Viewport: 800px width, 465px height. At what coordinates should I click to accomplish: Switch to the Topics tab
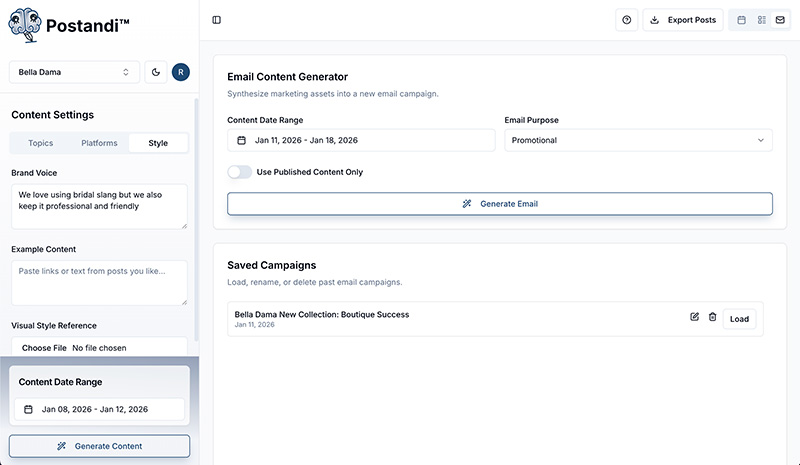tap(41, 143)
